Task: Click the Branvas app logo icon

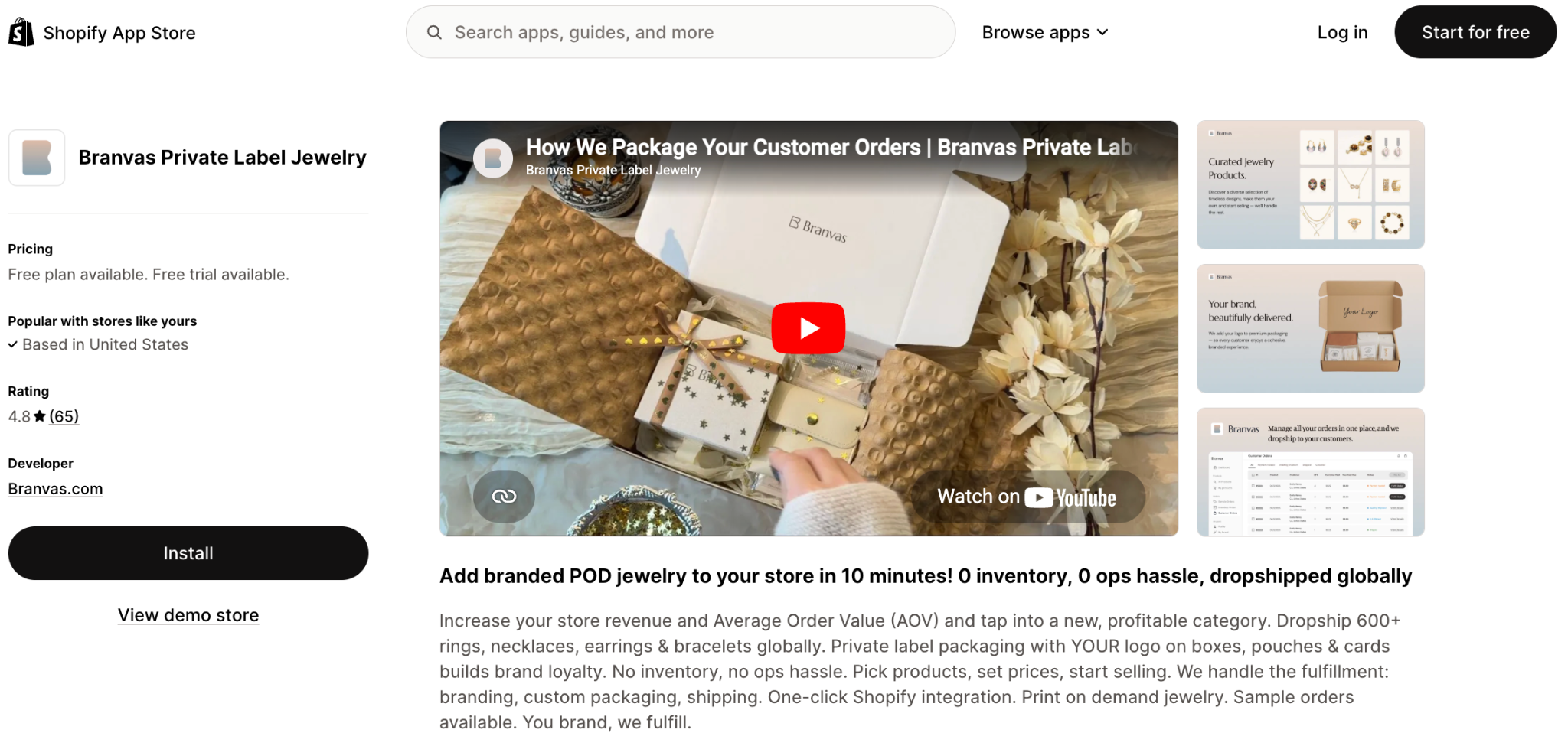Action: pyautogui.click(x=37, y=158)
